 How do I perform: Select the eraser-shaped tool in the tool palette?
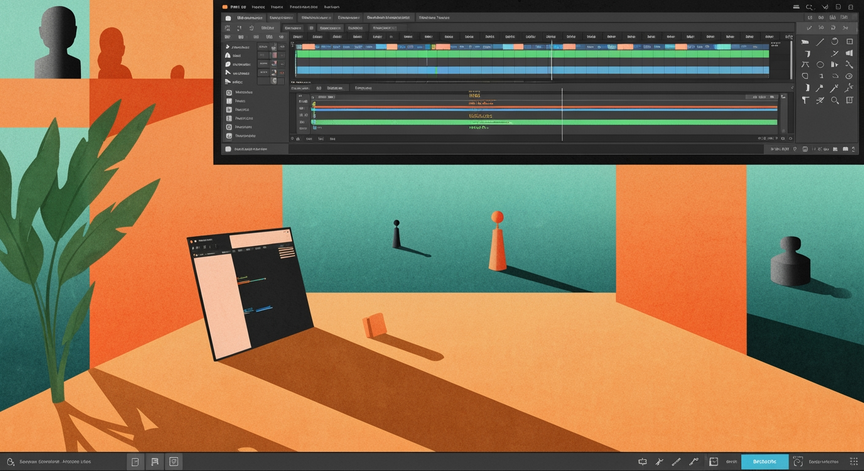tap(805, 42)
